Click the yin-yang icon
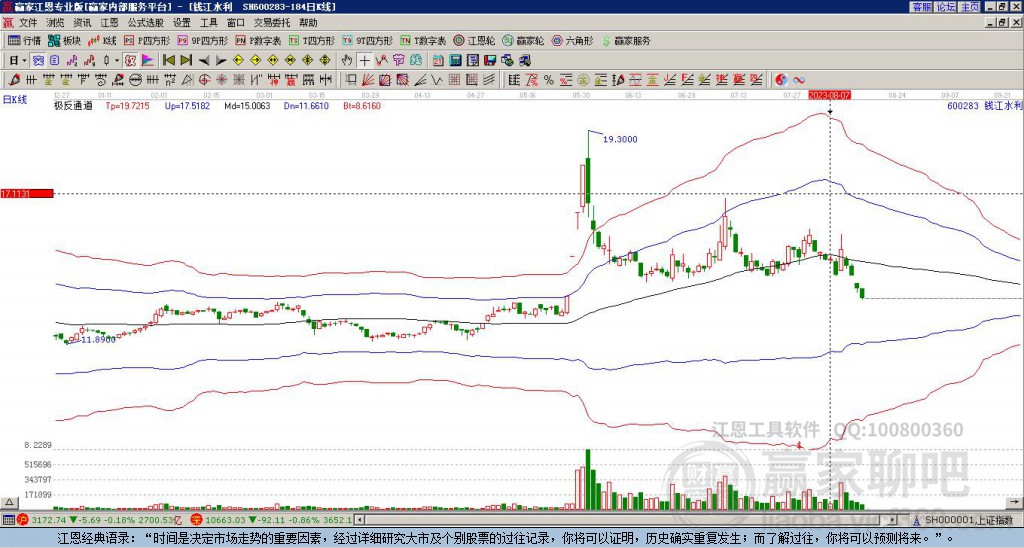This screenshot has width=1024, height=548. pos(781,80)
